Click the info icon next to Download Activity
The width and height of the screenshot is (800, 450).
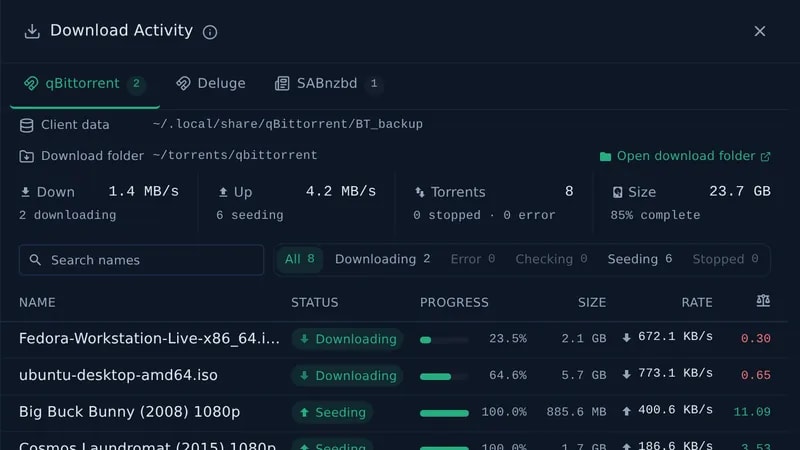pyautogui.click(x=210, y=32)
